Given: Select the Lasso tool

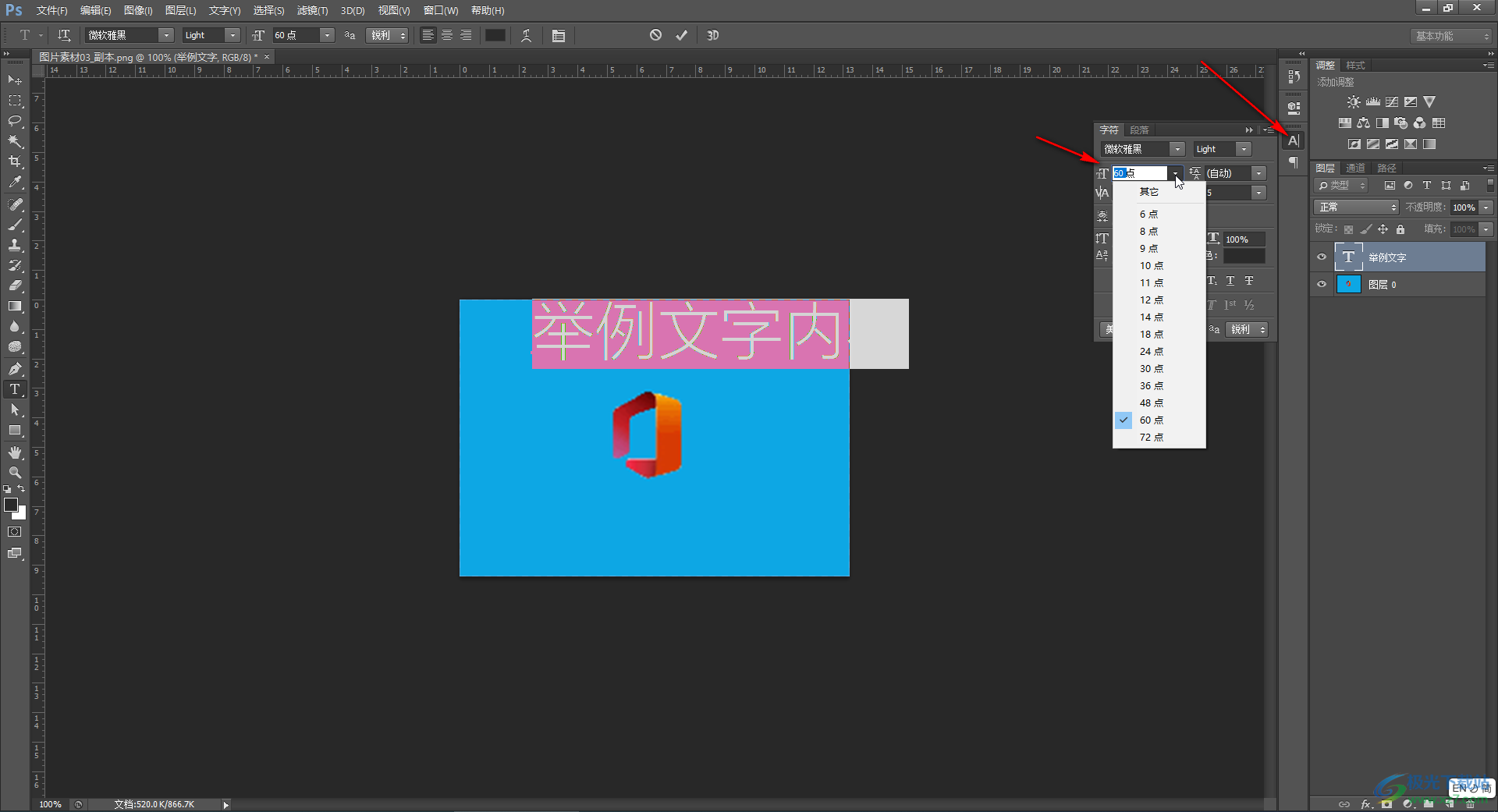Looking at the screenshot, I should (15, 121).
